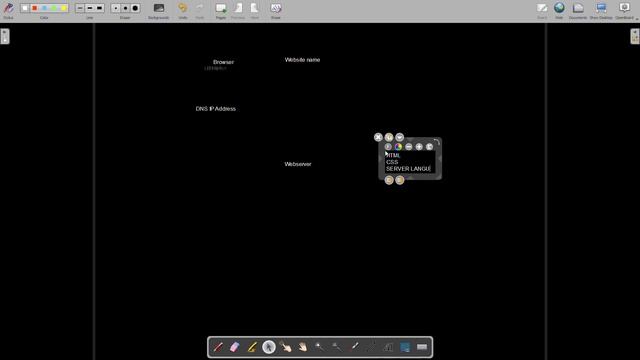Select the Website name text item

[302, 60]
